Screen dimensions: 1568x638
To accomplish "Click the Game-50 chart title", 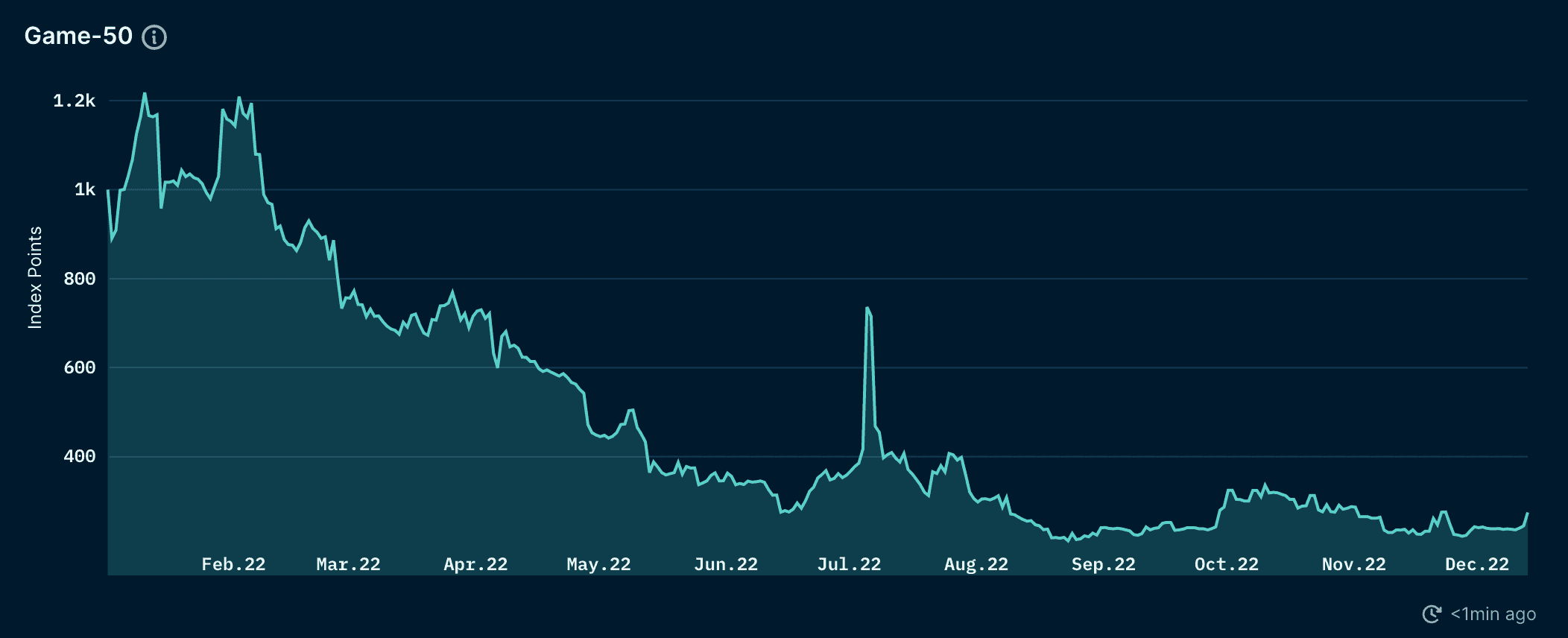I will (78, 36).
